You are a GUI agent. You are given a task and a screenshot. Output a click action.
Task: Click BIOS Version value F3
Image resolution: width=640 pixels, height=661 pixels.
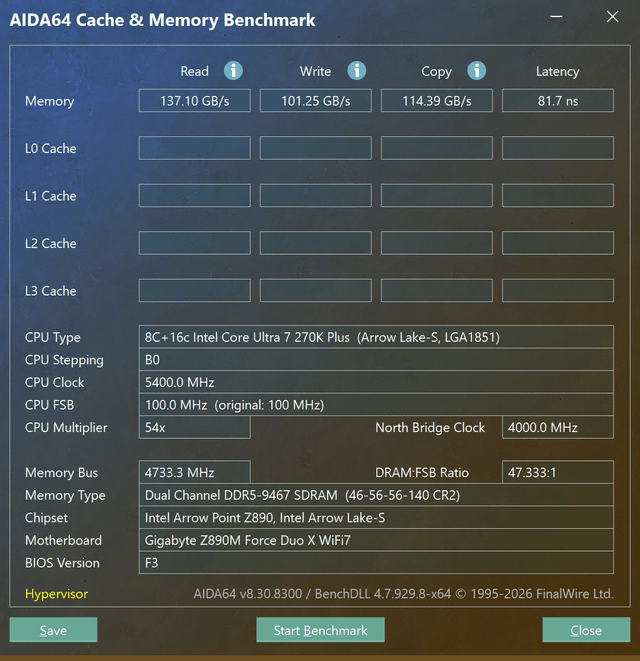pyautogui.click(x=376, y=563)
